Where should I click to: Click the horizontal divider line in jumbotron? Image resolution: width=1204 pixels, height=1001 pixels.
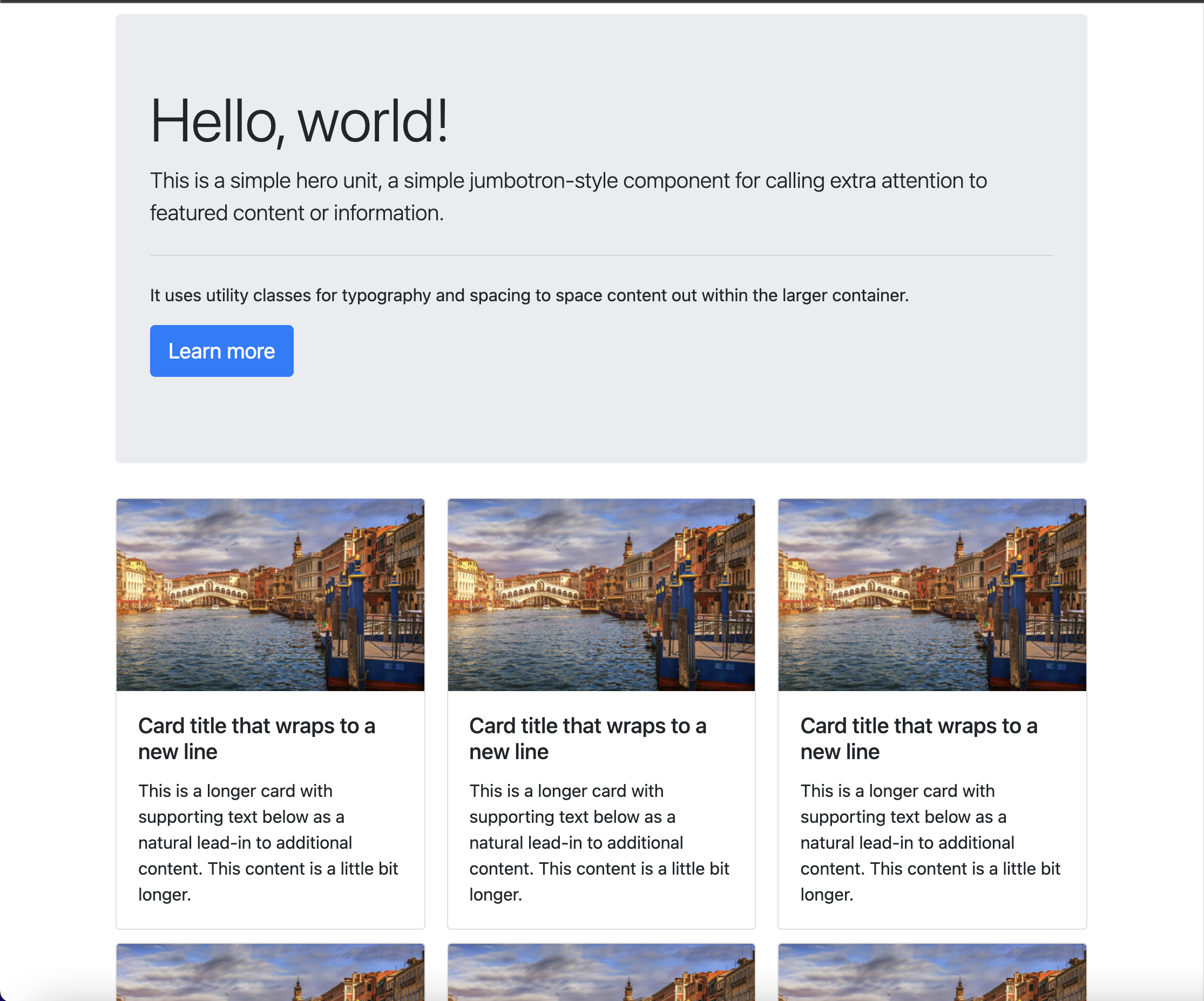tap(600, 255)
